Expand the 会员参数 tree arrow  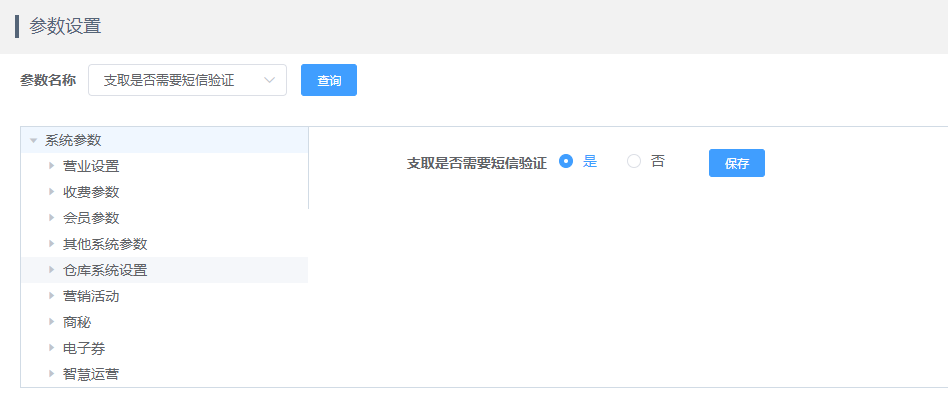pyautogui.click(x=51, y=218)
